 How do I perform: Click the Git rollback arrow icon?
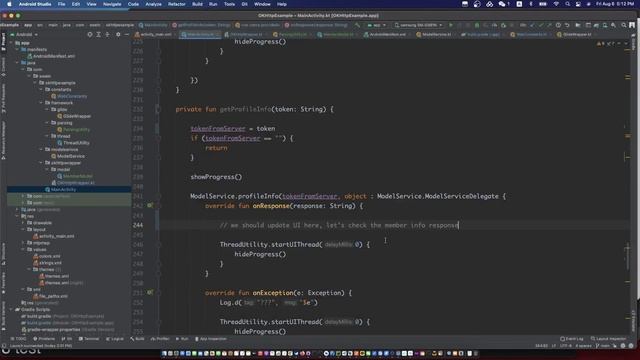pos(567,25)
